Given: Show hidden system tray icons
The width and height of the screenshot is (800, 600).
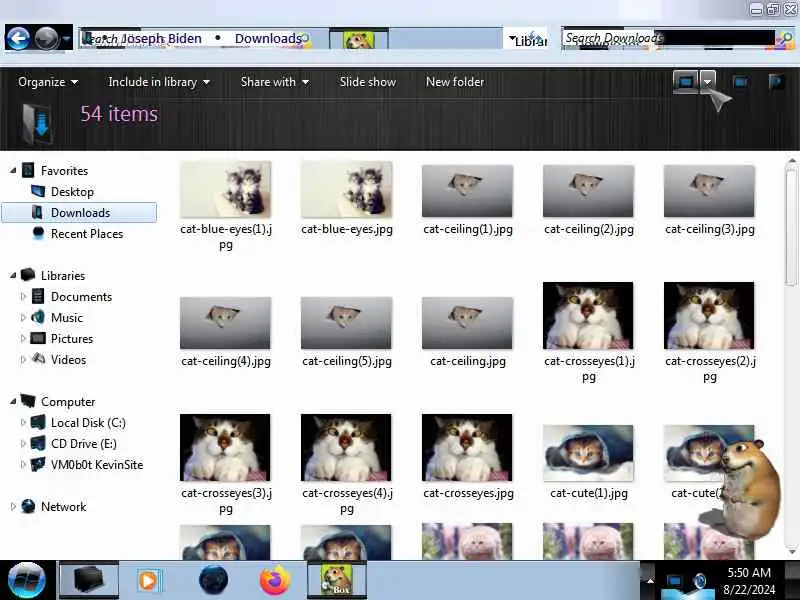Looking at the screenshot, I should pos(649,581).
